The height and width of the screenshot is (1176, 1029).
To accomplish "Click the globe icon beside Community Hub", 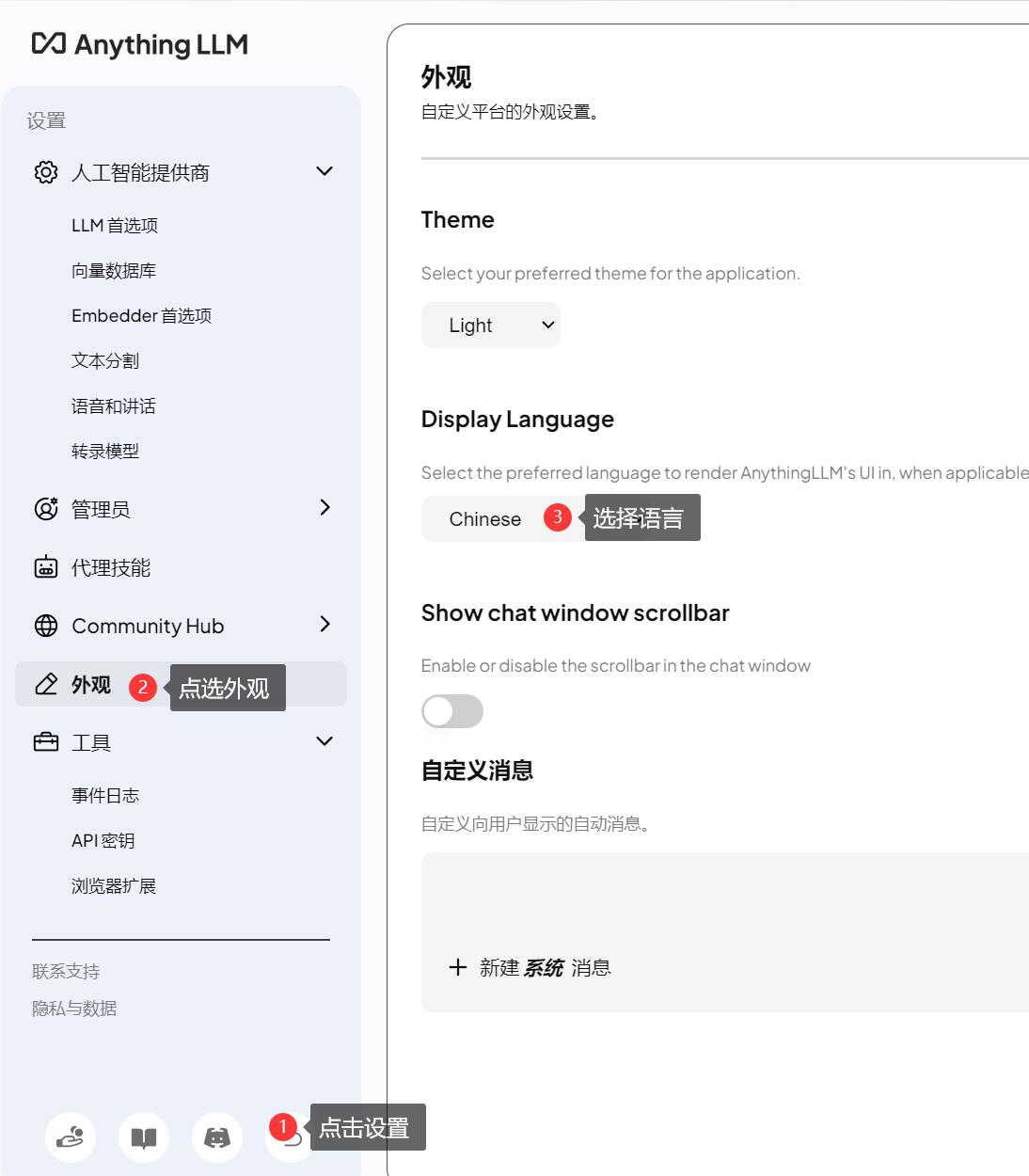I will pos(46,626).
